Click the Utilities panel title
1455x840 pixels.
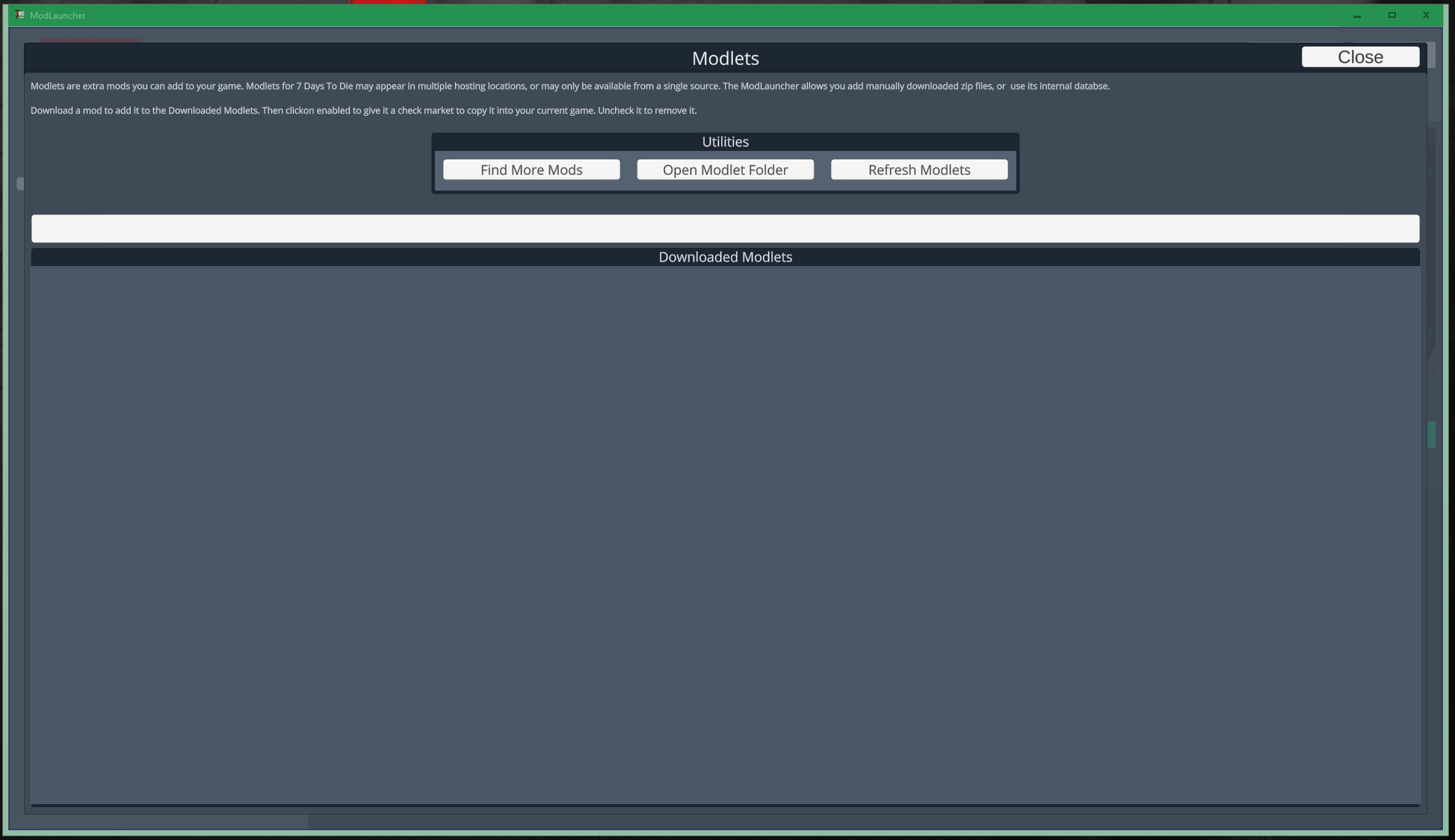(724, 141)
